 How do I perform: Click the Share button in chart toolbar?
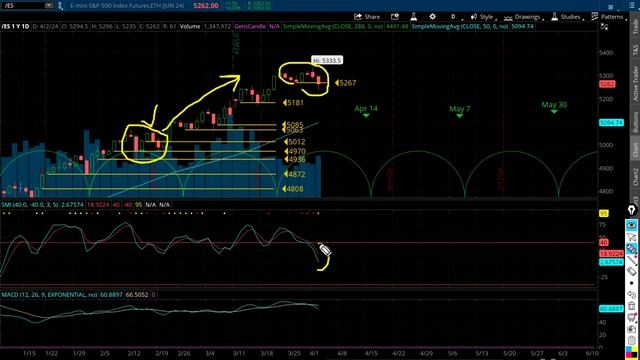pos(367,17)
